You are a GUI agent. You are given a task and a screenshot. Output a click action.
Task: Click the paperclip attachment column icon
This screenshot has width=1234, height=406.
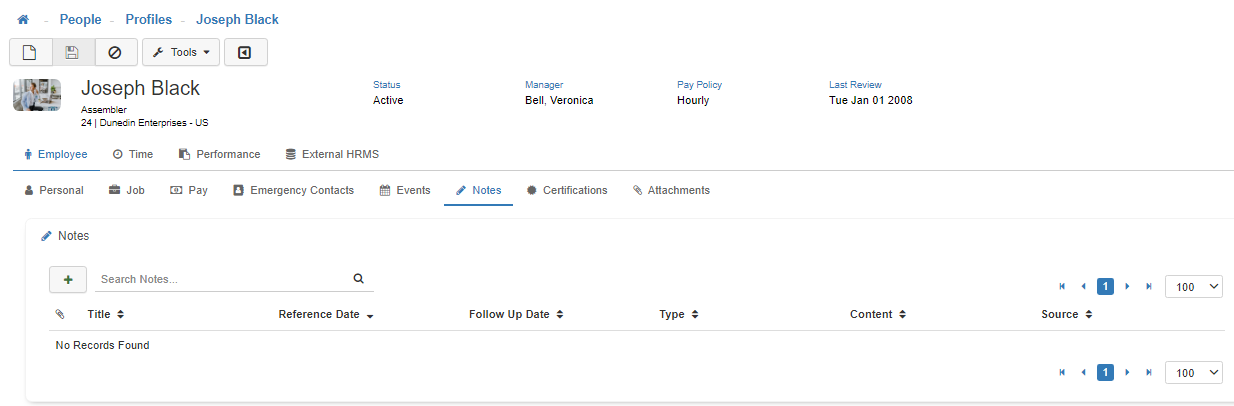click(60, 314)
